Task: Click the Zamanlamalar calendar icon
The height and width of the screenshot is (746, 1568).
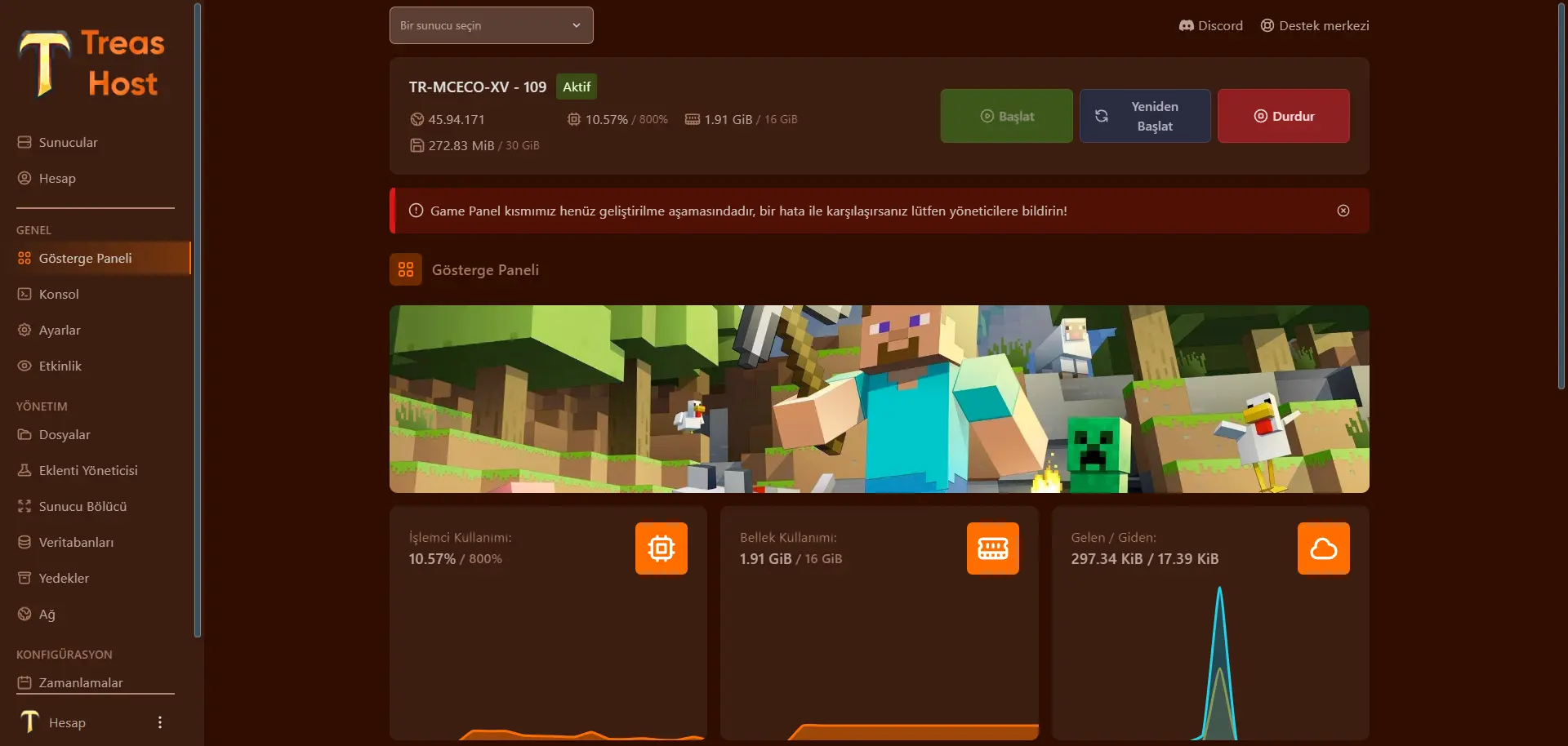Action: click(24, 682)
